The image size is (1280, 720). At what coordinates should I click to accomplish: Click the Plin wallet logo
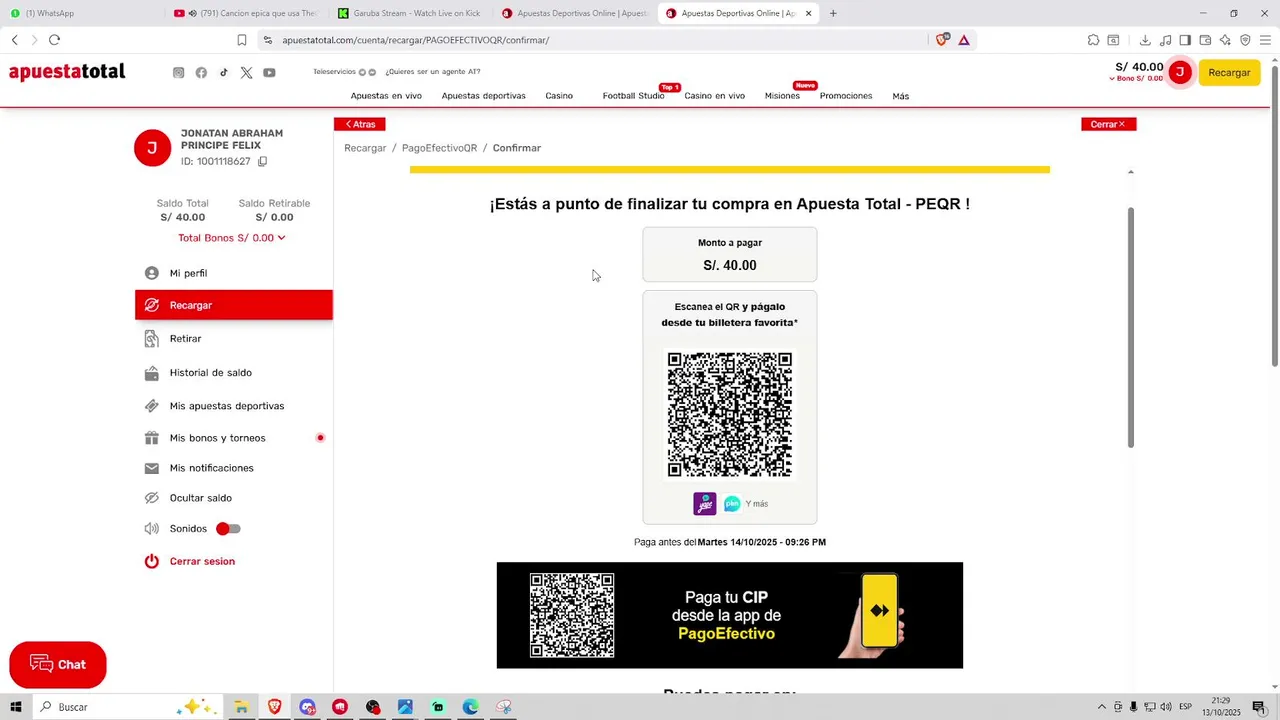[x=732, y=504]
